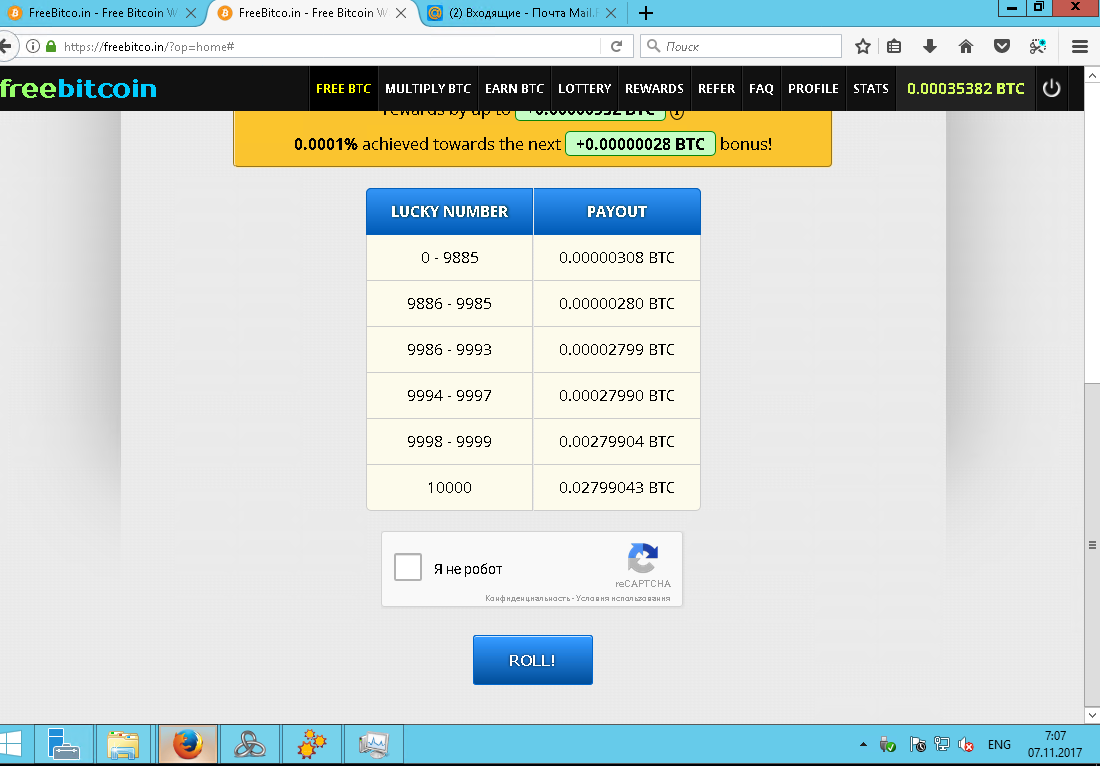Open the monitor chart taskbar app

(x=373, y=744)
